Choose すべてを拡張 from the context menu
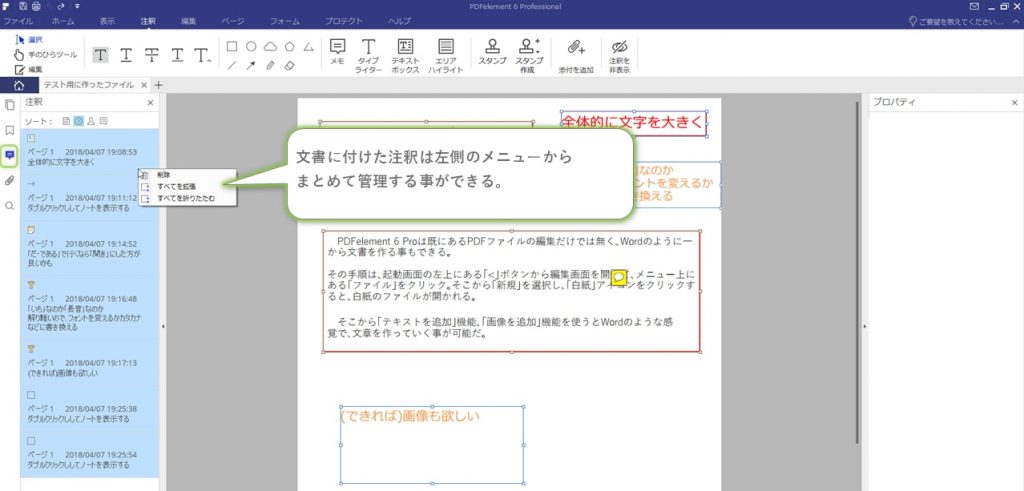The image size is (1024, 491). click(x=176, y=186)
